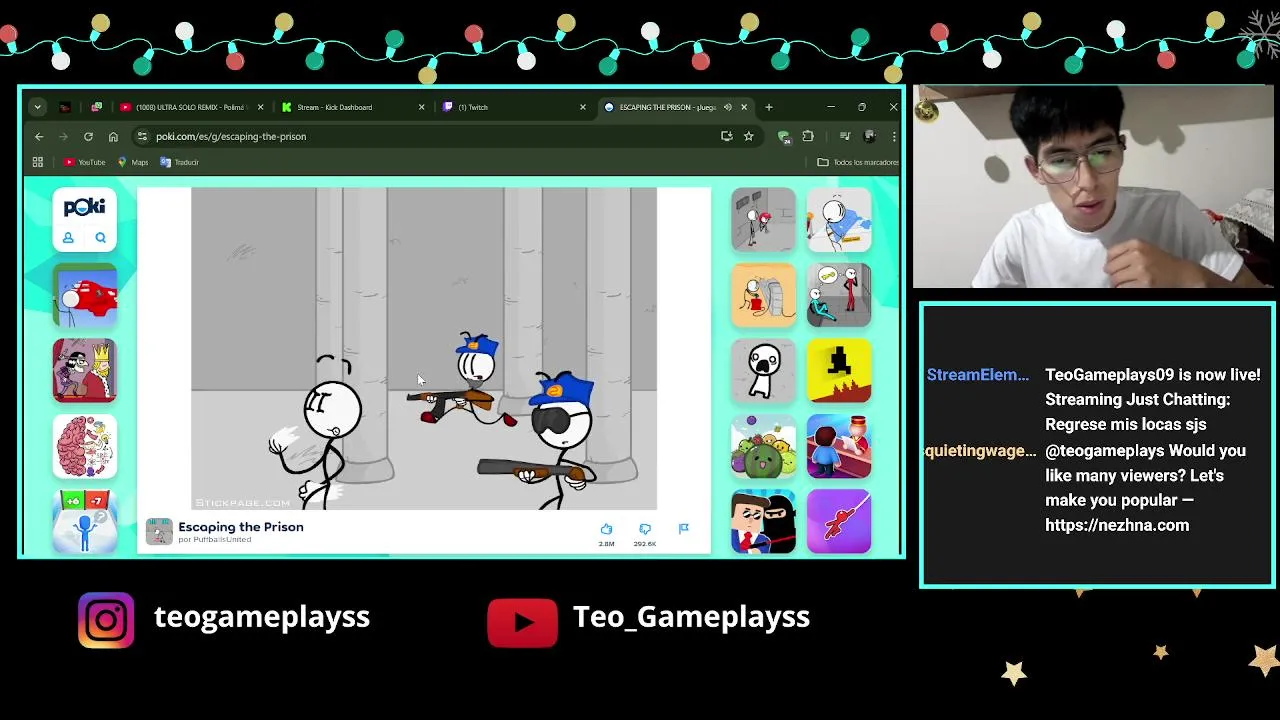View site information icon in address bar

tap(142, 136)
